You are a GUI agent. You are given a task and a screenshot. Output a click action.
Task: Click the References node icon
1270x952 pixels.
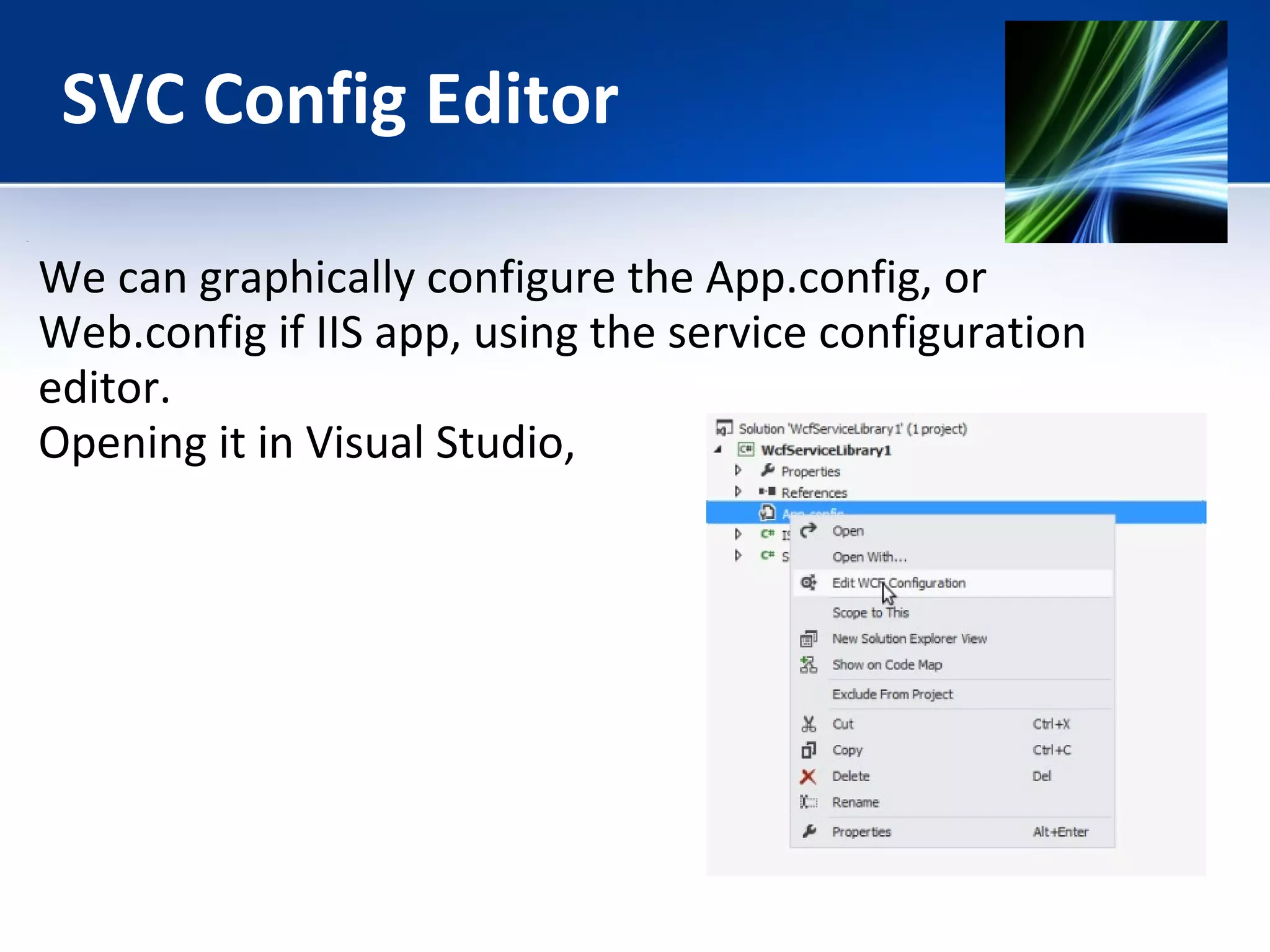[x=768, y=491]
